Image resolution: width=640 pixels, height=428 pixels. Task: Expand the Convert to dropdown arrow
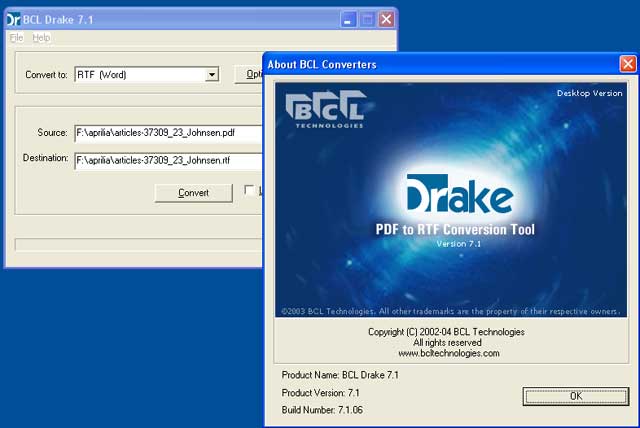coord(211,75)
